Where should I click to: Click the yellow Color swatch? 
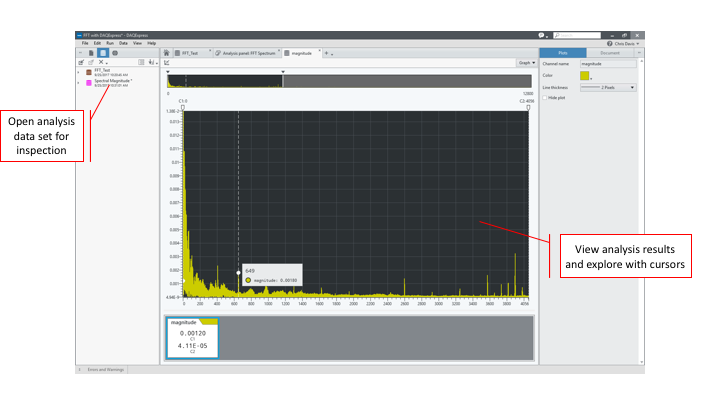(x=585, y=75)
